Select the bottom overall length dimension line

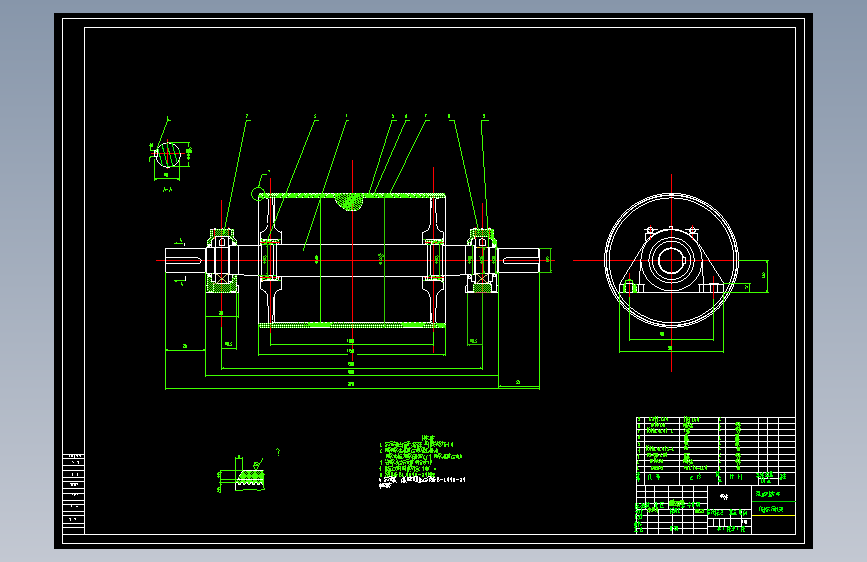tap(352, 389)
